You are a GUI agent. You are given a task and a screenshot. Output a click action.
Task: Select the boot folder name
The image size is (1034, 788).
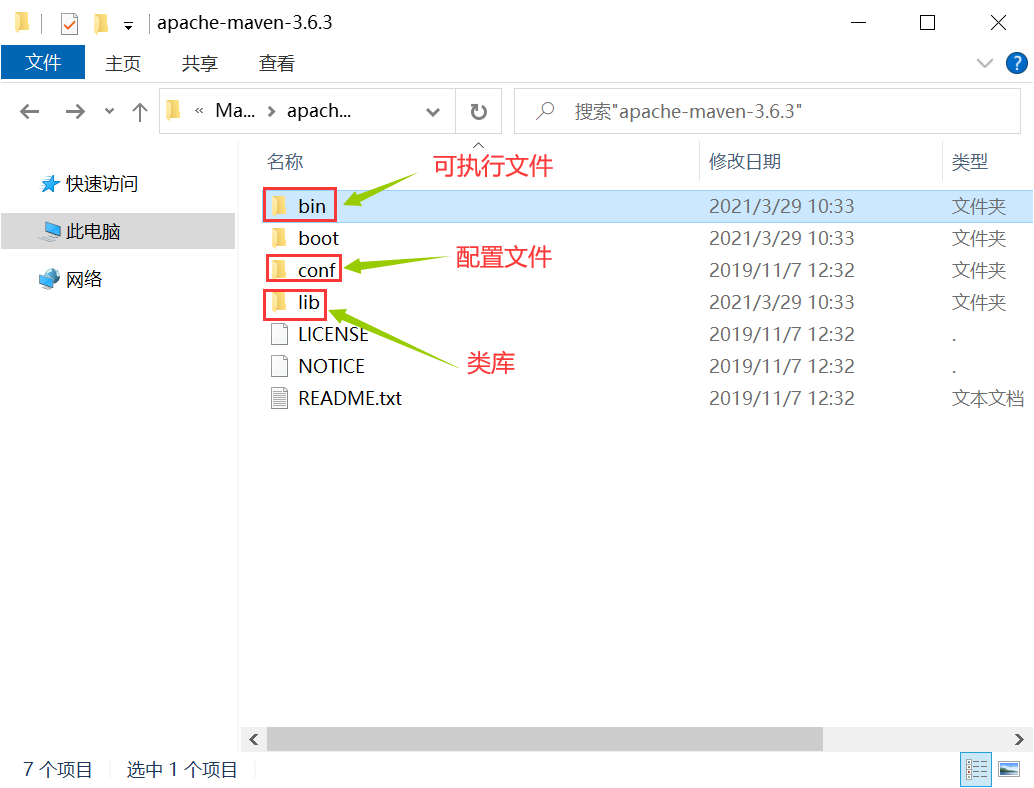click(x=319, y=238)
